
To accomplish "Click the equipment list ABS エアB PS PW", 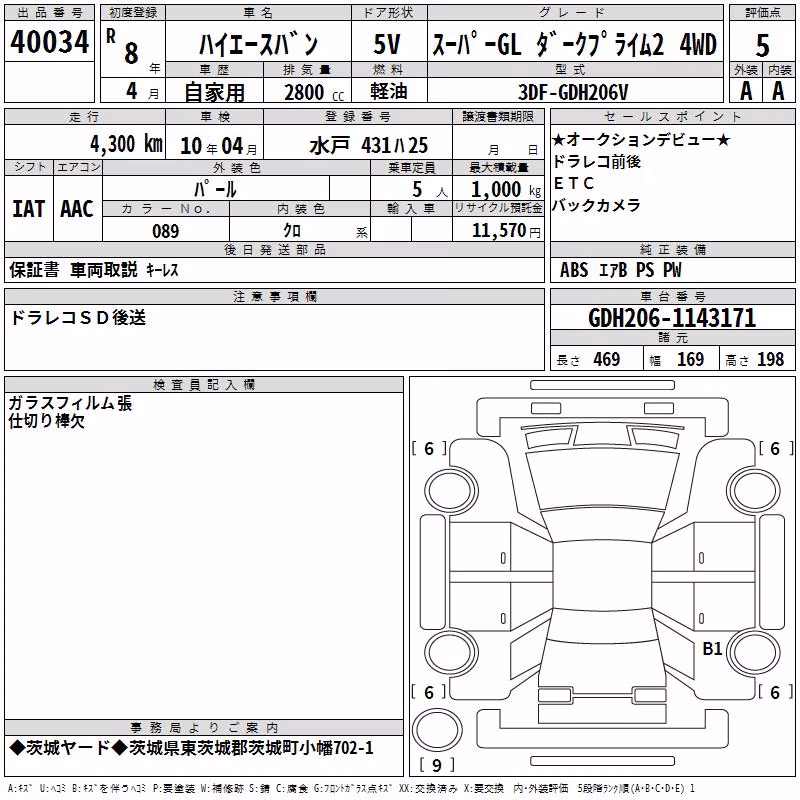I will [620, 270].
